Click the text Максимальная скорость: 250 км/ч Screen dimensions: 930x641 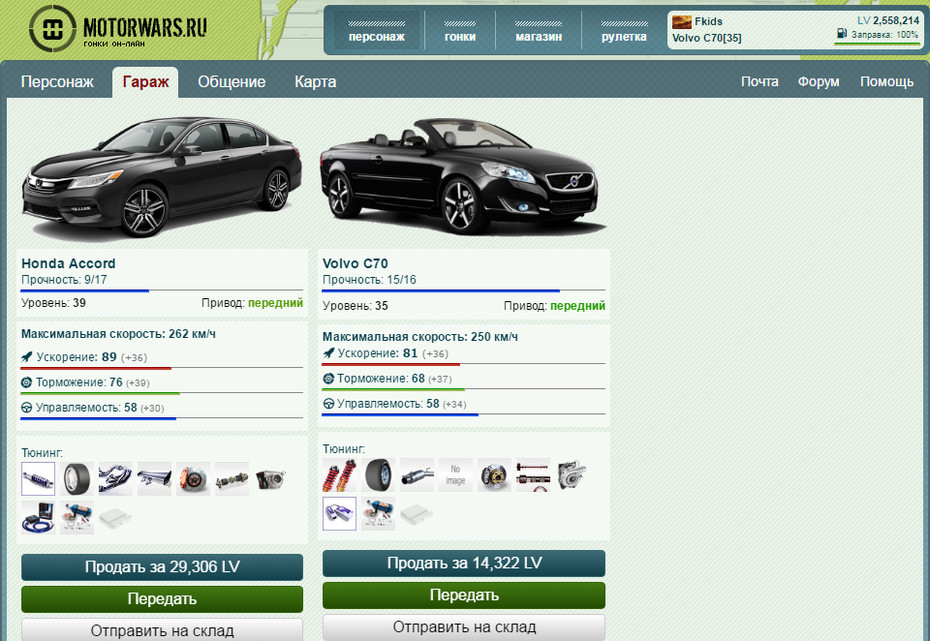click(420, 337)
